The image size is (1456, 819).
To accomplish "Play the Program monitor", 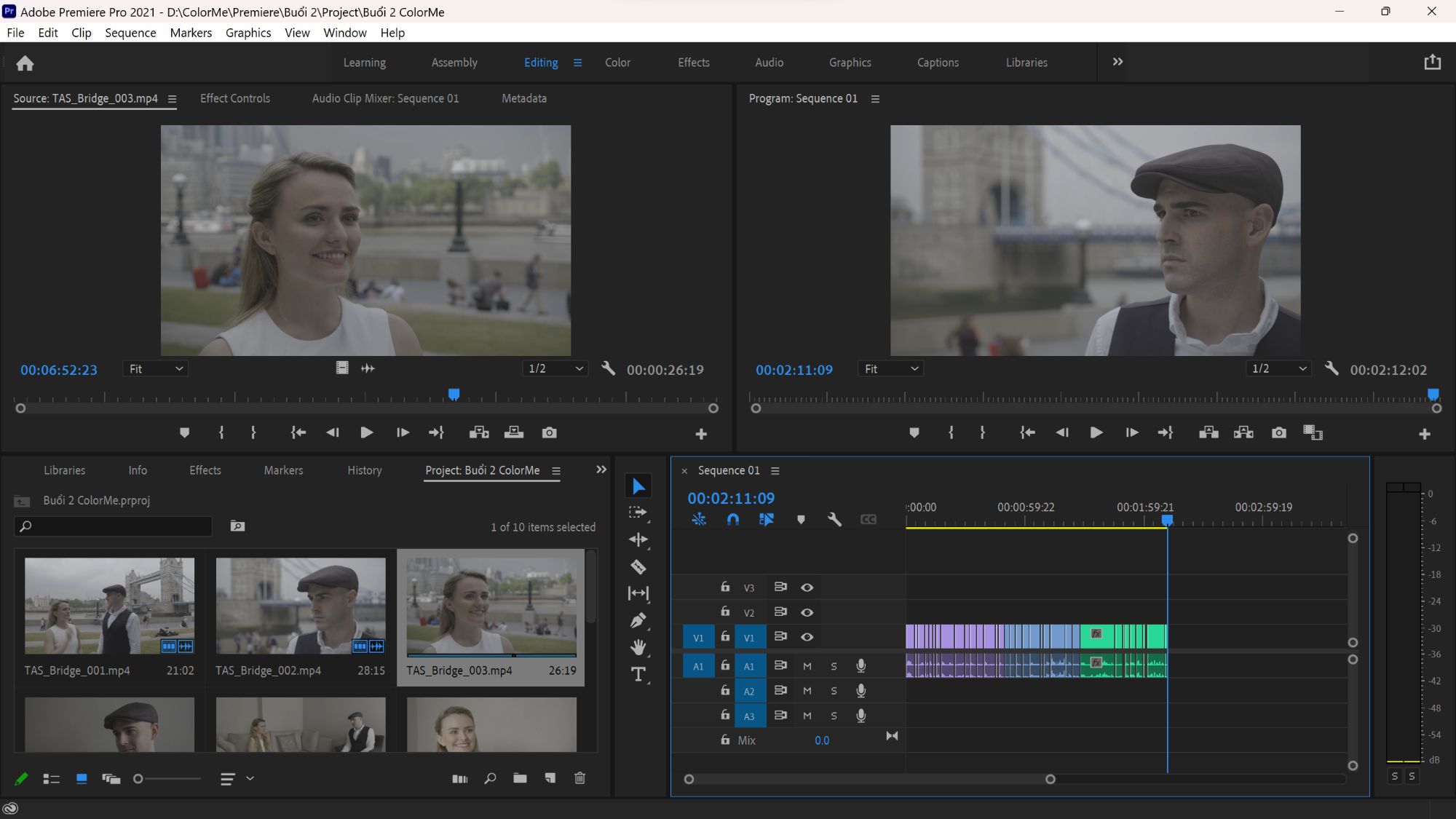I will coord(1096,432).
